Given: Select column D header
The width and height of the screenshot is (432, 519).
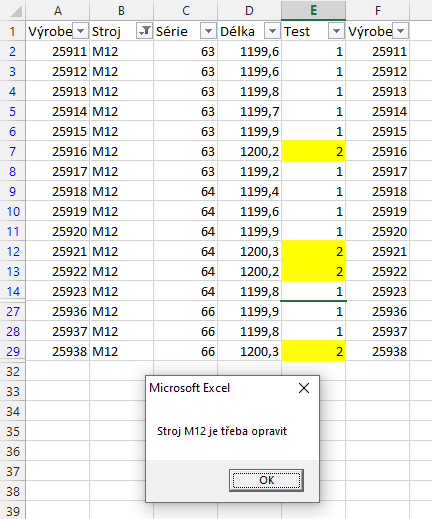Looking at the screenshot, I should tap(249, 10).
